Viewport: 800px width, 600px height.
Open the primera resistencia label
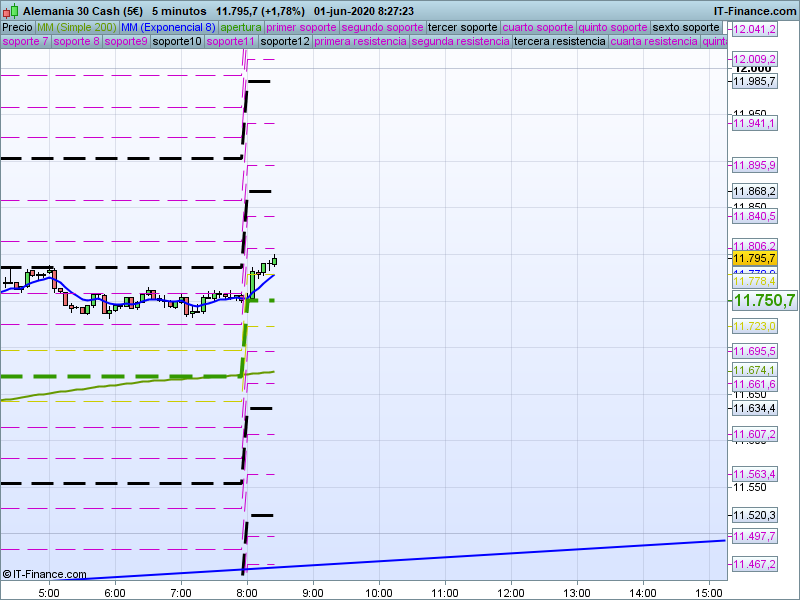click(x=360, y=42)
